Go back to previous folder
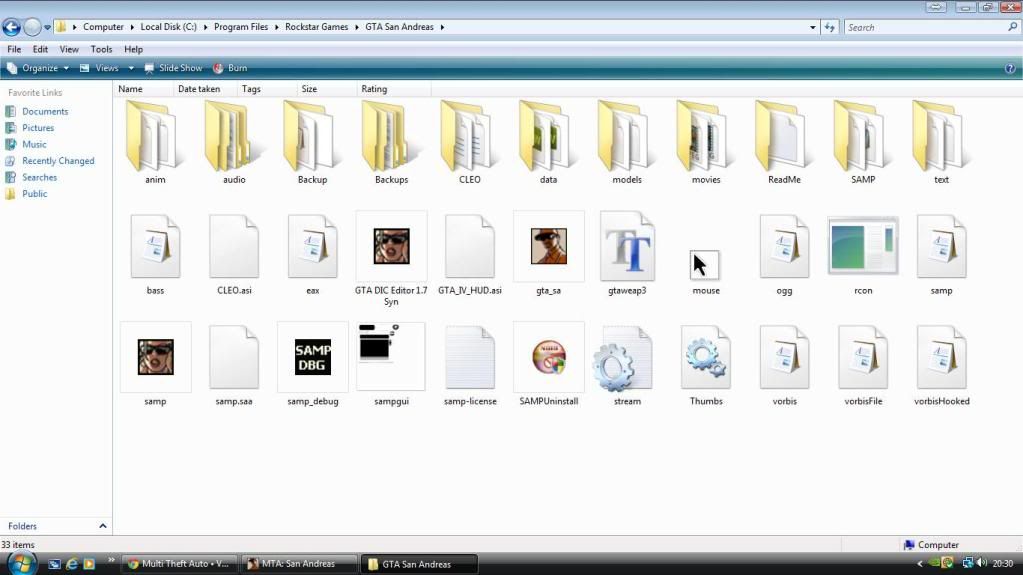The width and height of the screenshot is (1023, 575). tap(11, 27)
